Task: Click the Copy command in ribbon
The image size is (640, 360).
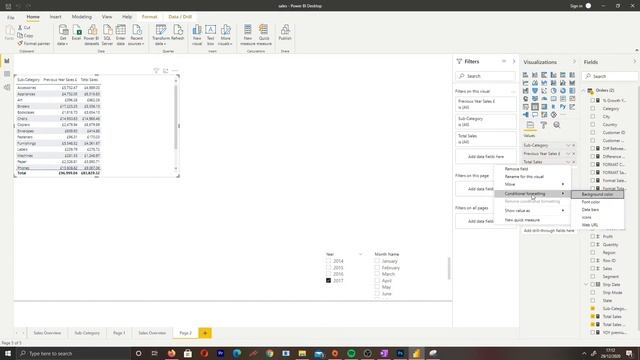Action: point(25,36)
